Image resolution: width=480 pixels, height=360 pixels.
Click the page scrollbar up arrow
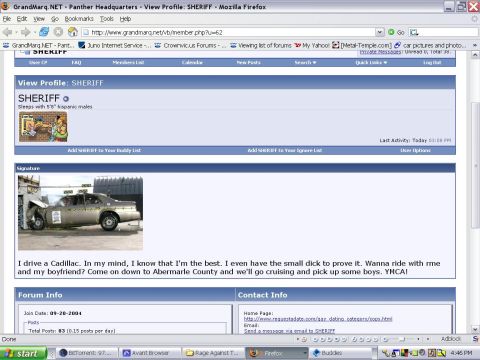pos(475,54)
